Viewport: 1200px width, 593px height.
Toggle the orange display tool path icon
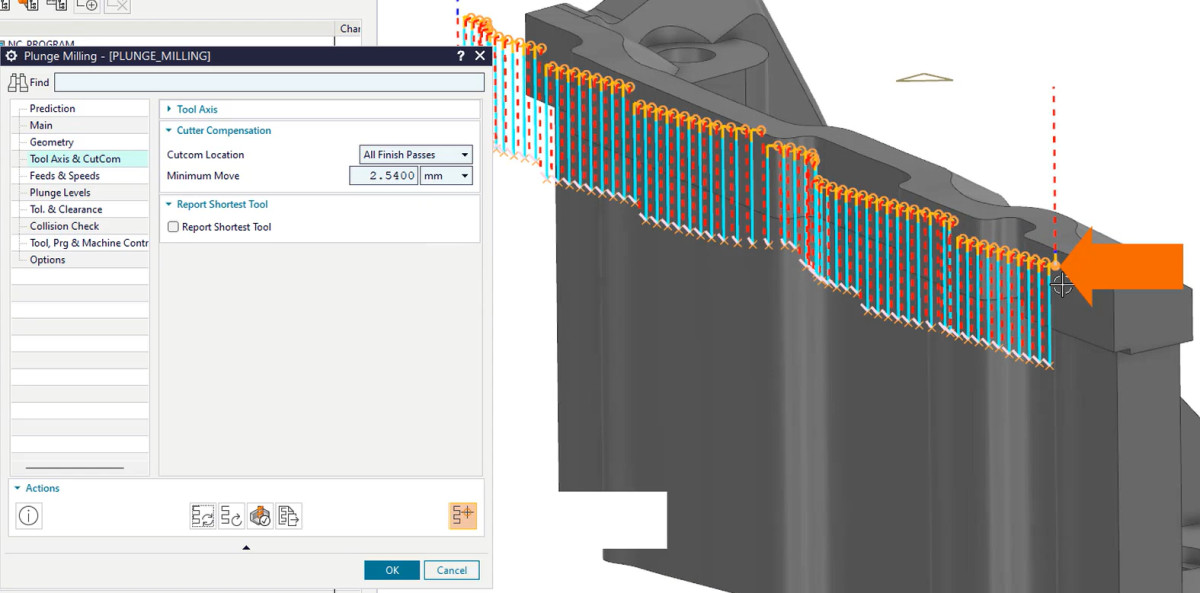(x=462, y=516)
